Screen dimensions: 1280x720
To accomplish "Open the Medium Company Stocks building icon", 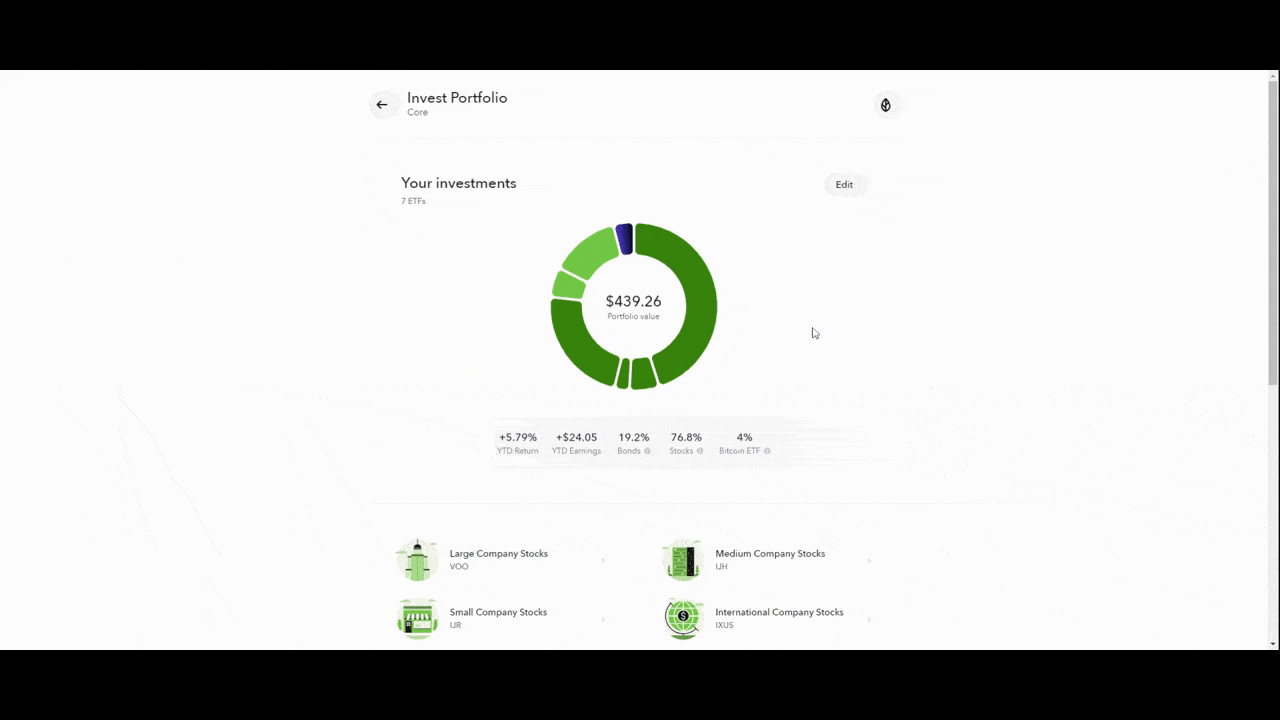I will tap(683, 560).
